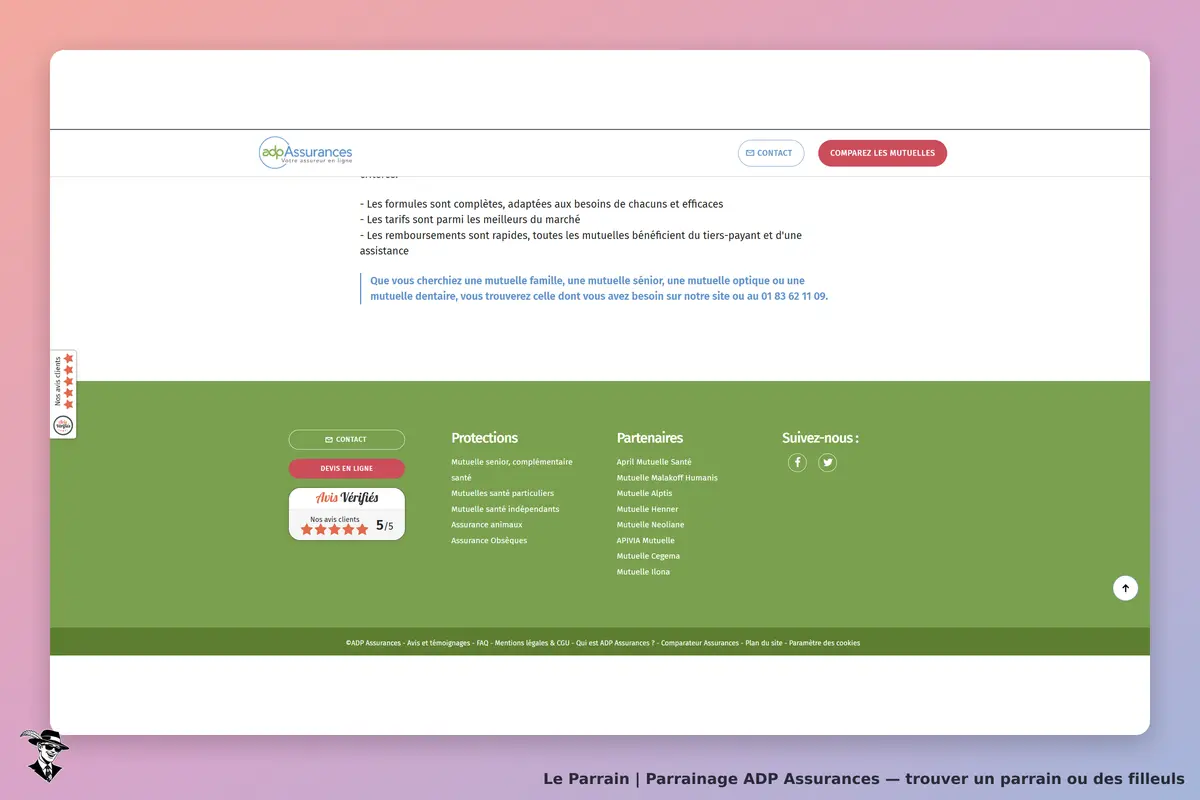Open Mutuelle Alptis link
The image size is (1200, 800).
tap(644, 493)
